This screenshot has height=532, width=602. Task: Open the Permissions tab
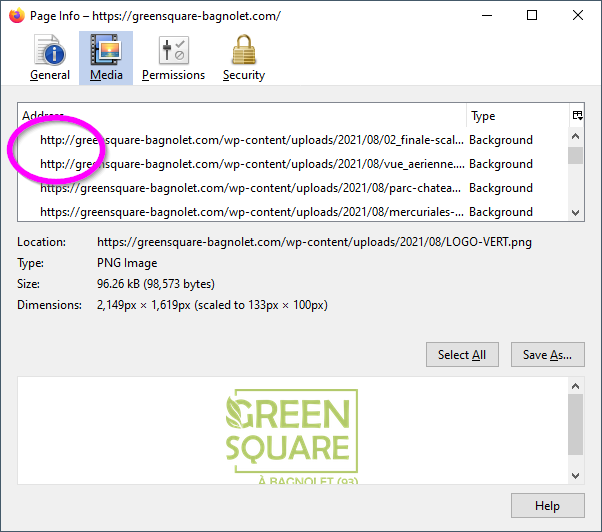173,58
